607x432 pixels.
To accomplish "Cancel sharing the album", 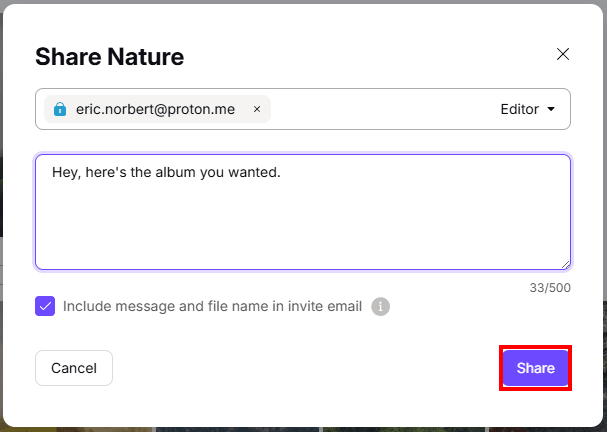I will [74, 368].
